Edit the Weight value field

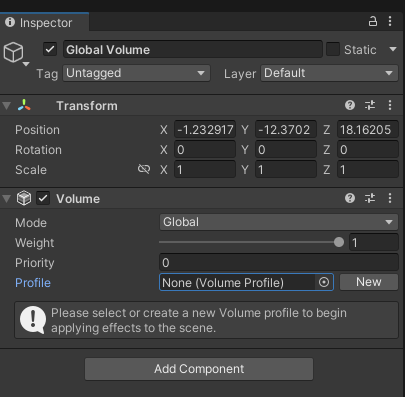pos(374,242)
